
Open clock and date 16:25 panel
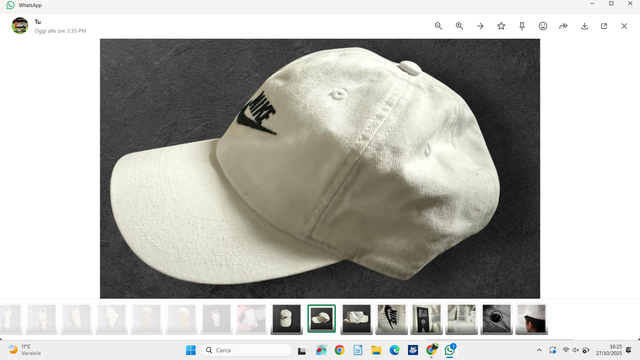[609, 350]
